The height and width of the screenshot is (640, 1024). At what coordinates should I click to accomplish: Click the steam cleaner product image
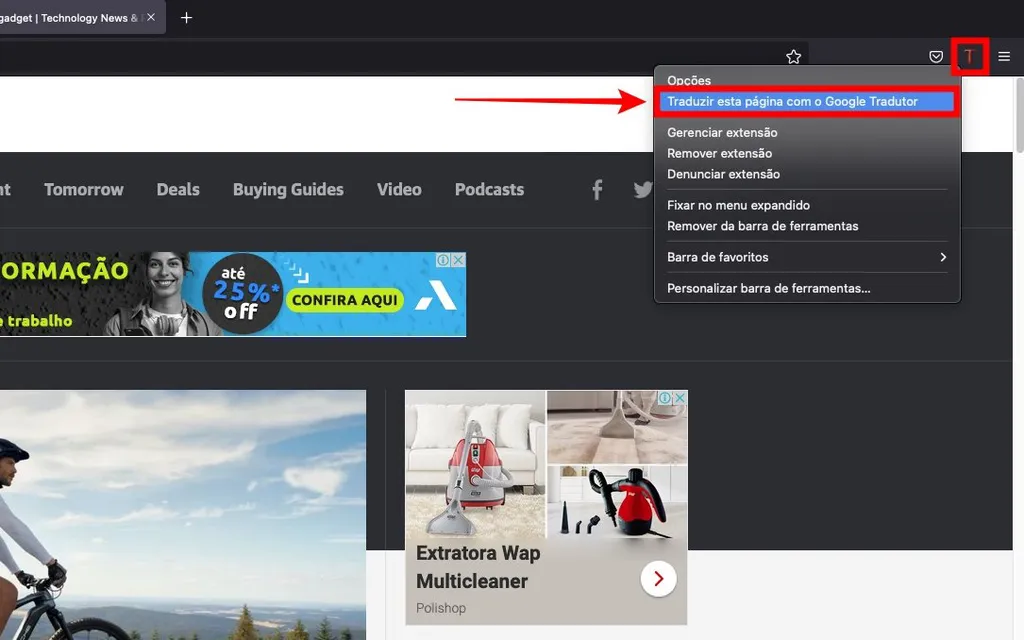tap(617, 501)
